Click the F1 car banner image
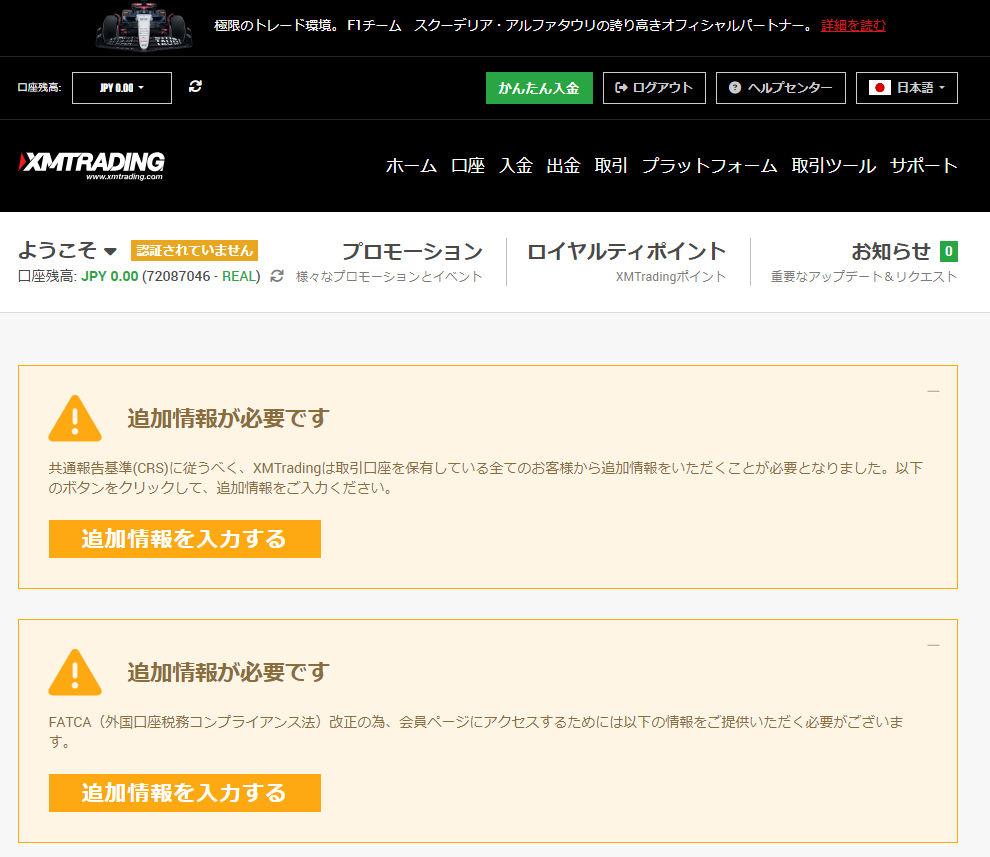The image size is (990, 857). [144, 27]
